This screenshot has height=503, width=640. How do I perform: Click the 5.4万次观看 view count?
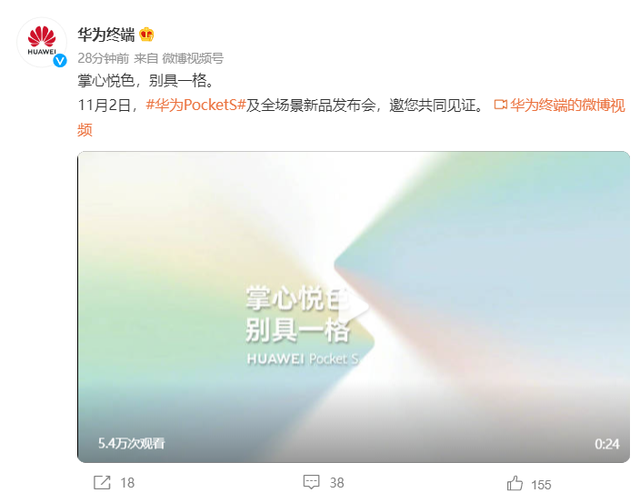131,443
